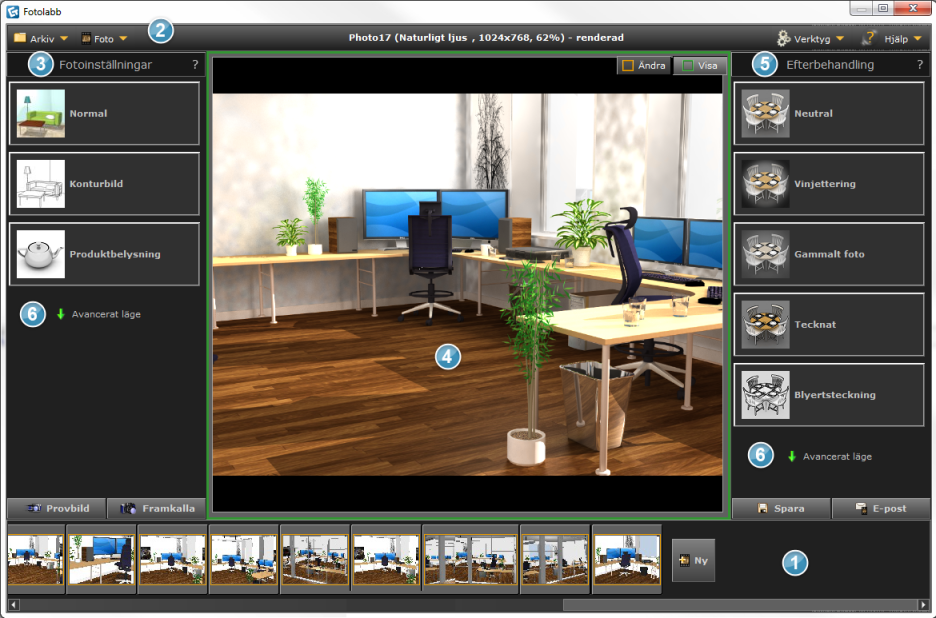Click the Ny new photo button
Screen dimensions: 936x618
click(694, 561)
